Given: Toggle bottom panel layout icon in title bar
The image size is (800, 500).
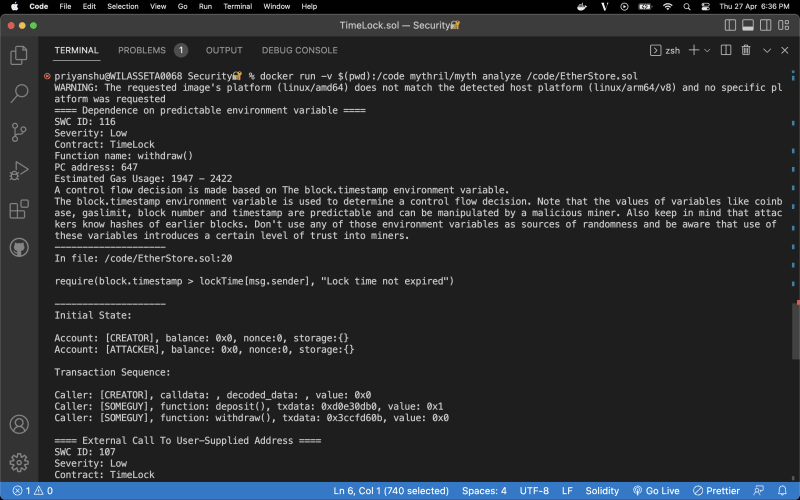Looking at the screenshot, I should (x=748, y=25).
